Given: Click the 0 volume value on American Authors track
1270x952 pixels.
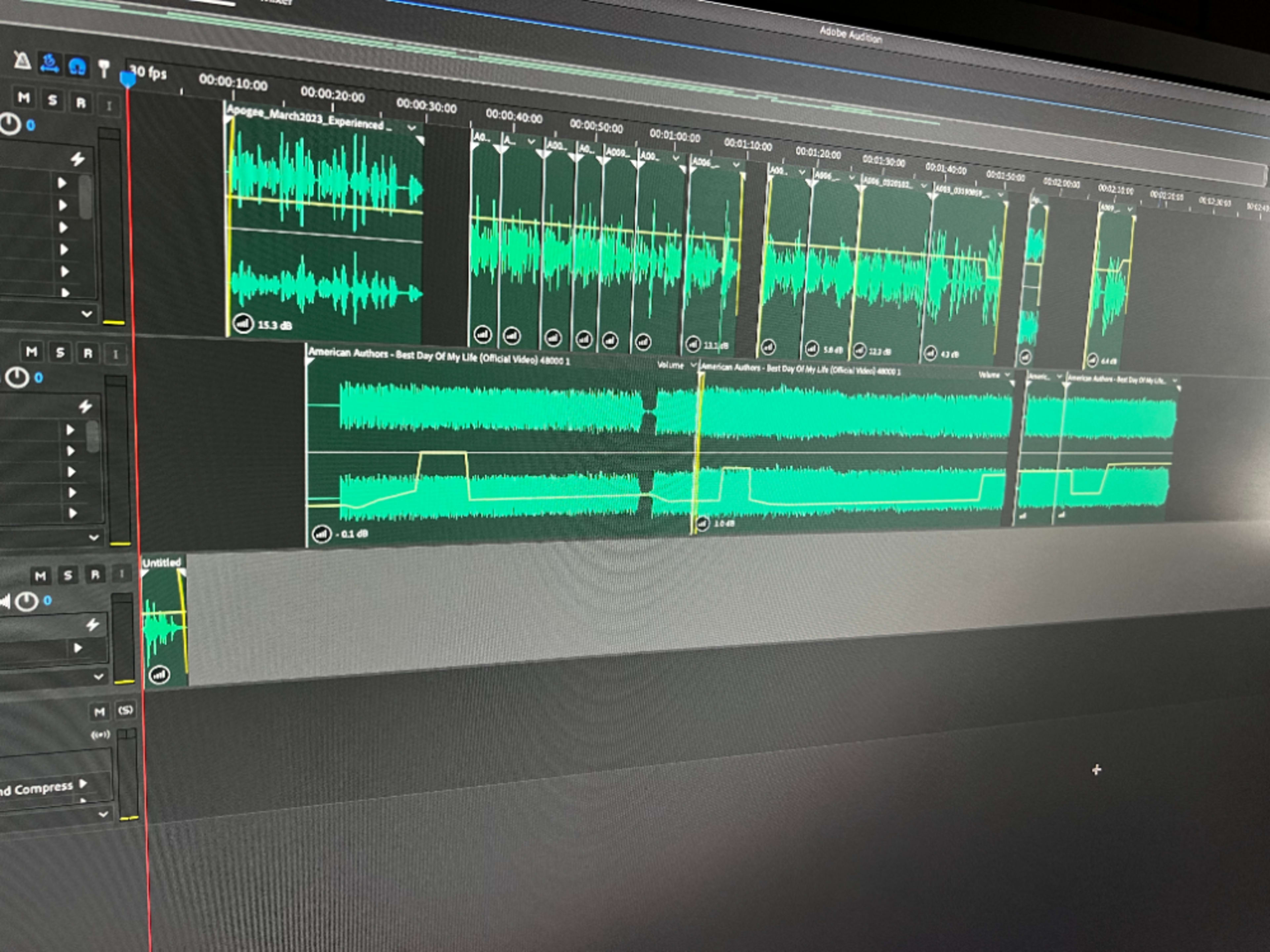Looking at the screenshot, I should [38, 377].
